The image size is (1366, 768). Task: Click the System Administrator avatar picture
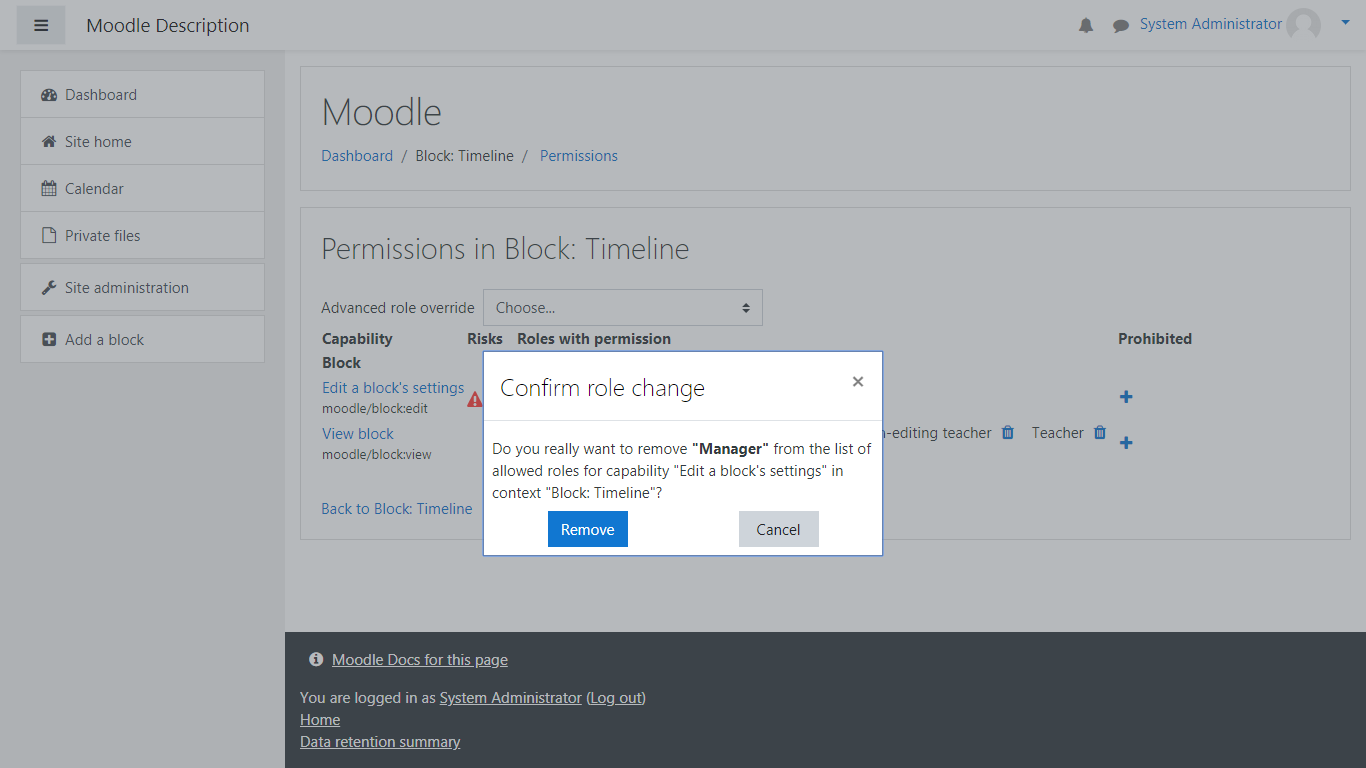point(1303,25)
